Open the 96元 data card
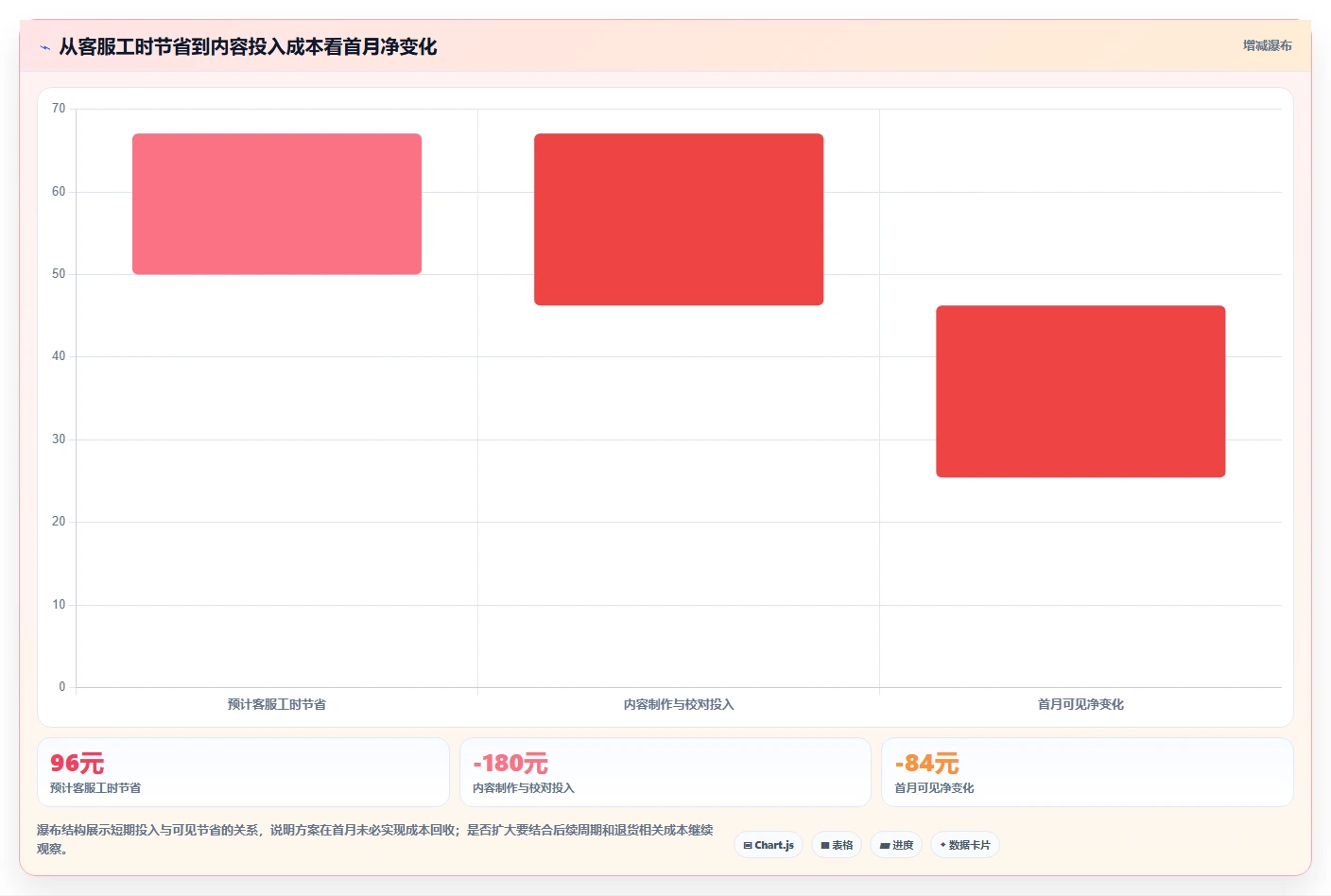The width and height of the screenshot is (1331, 896). point(243,772)
